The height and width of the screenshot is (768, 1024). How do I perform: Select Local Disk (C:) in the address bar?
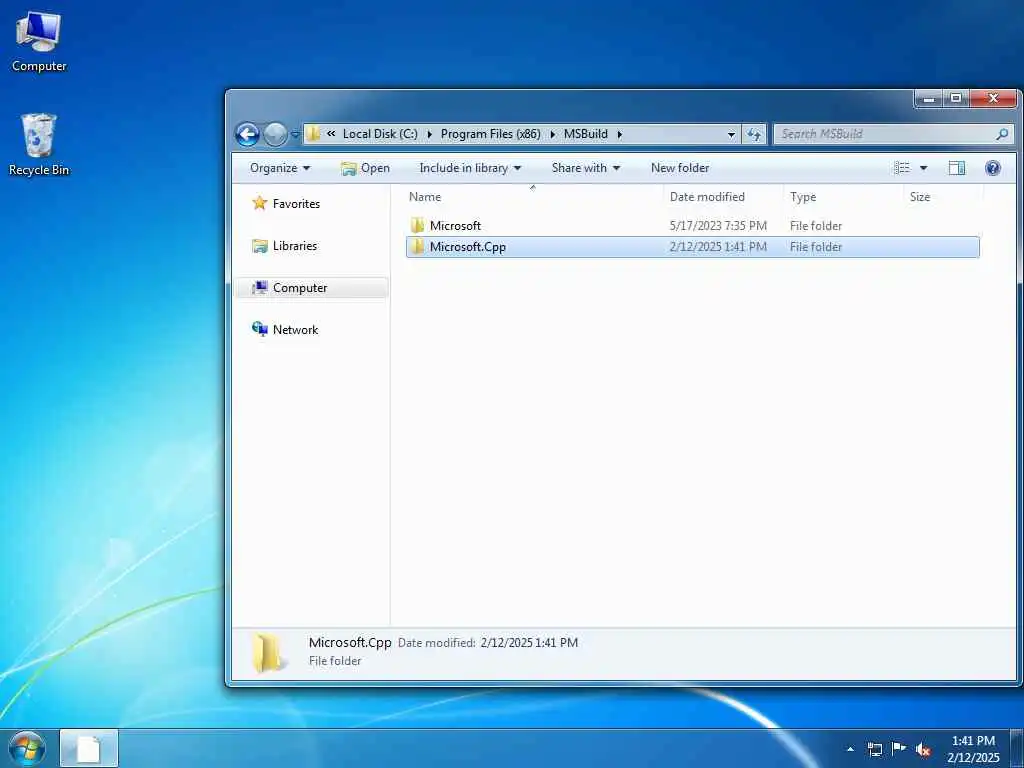pos(380,134)
